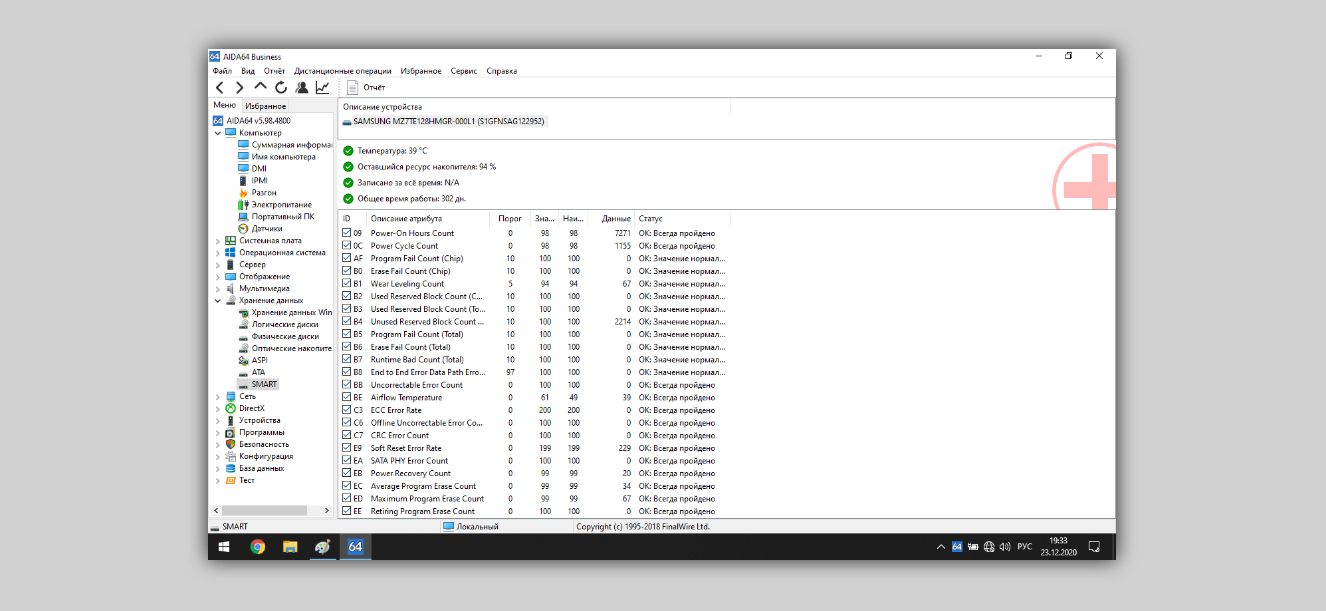Expand the Отображение tree node
This screenshot has width=1326, height=611.
(x=218, y=276)
